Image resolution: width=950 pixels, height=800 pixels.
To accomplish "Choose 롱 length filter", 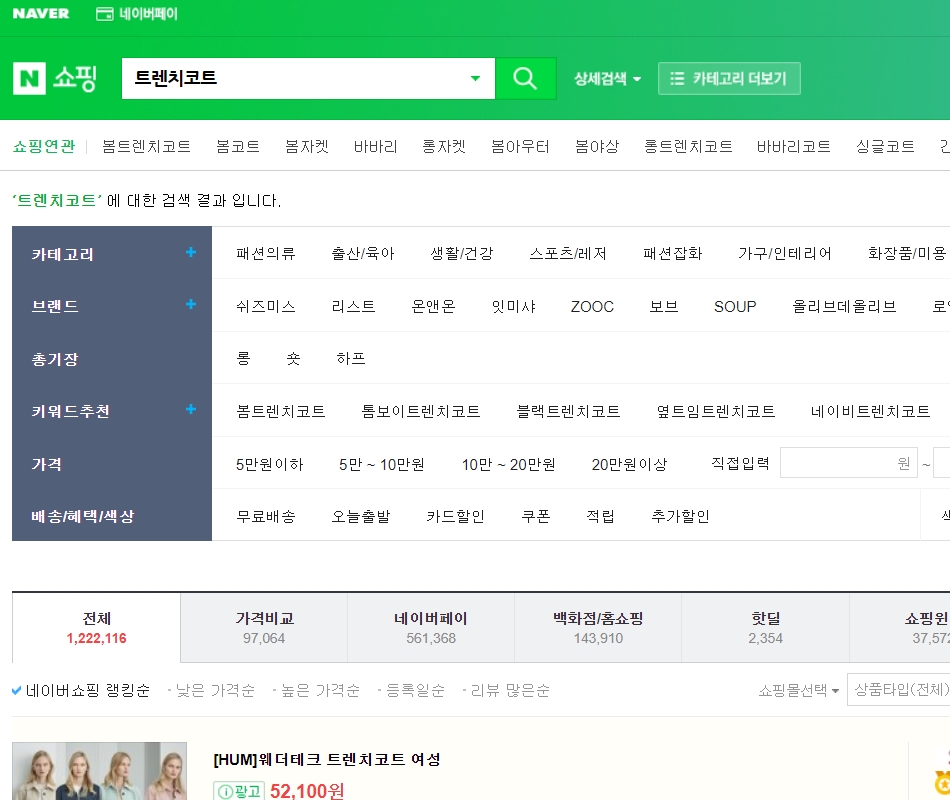I will (x=243, y=359).
